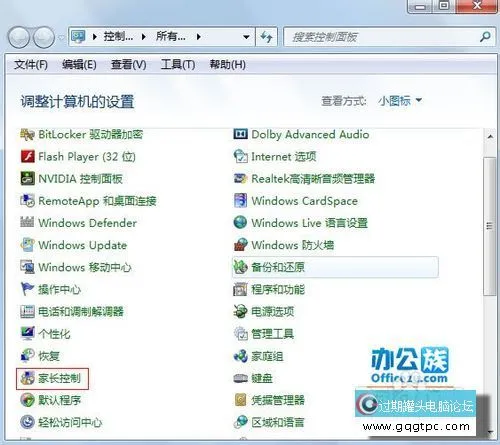Click the vertical scrollbar thumb
Screen dimensions: 500x445
pos(489,226)
